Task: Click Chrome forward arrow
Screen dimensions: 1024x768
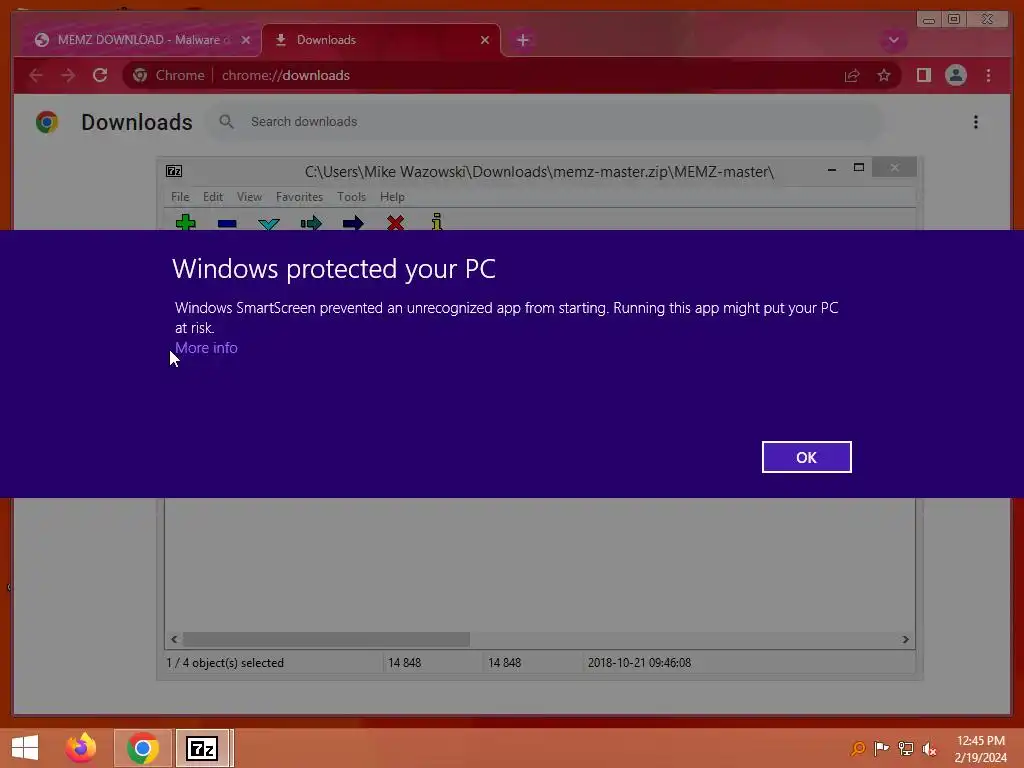Action: pos(68,75)
